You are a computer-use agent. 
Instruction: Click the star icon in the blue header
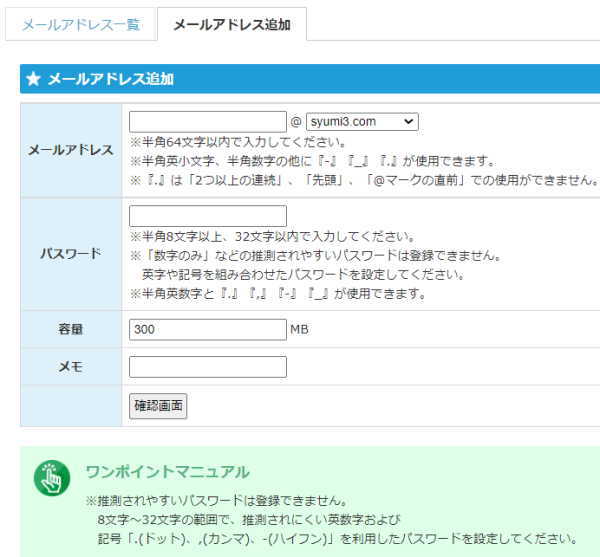33,79
